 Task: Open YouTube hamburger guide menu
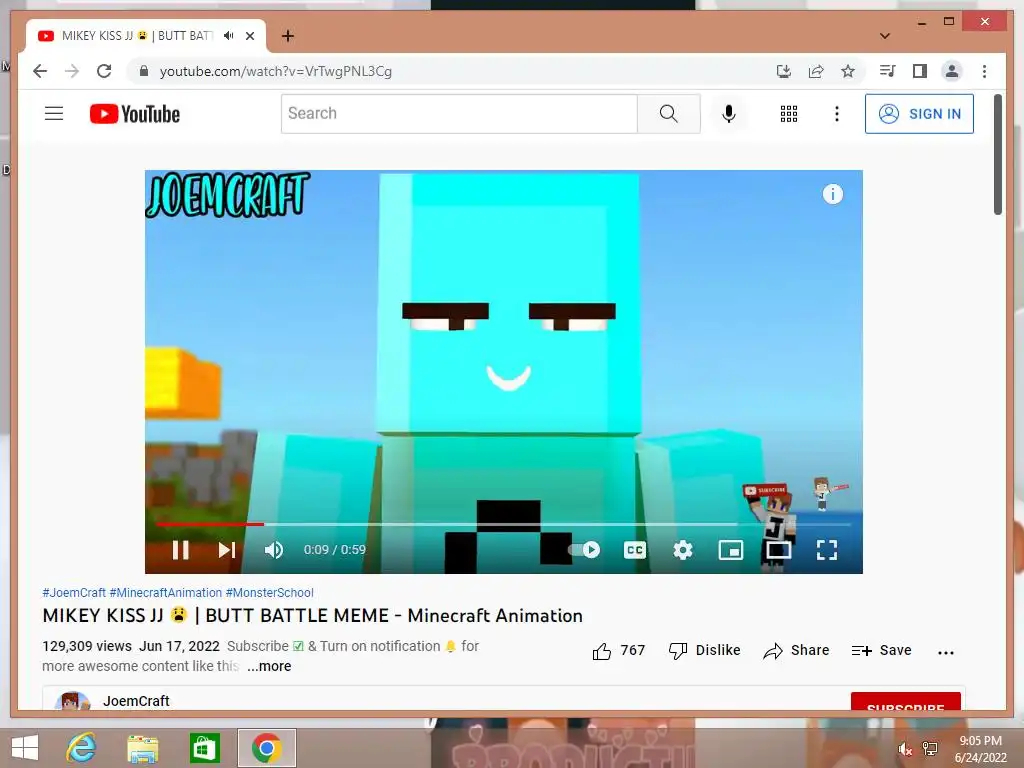54,114
